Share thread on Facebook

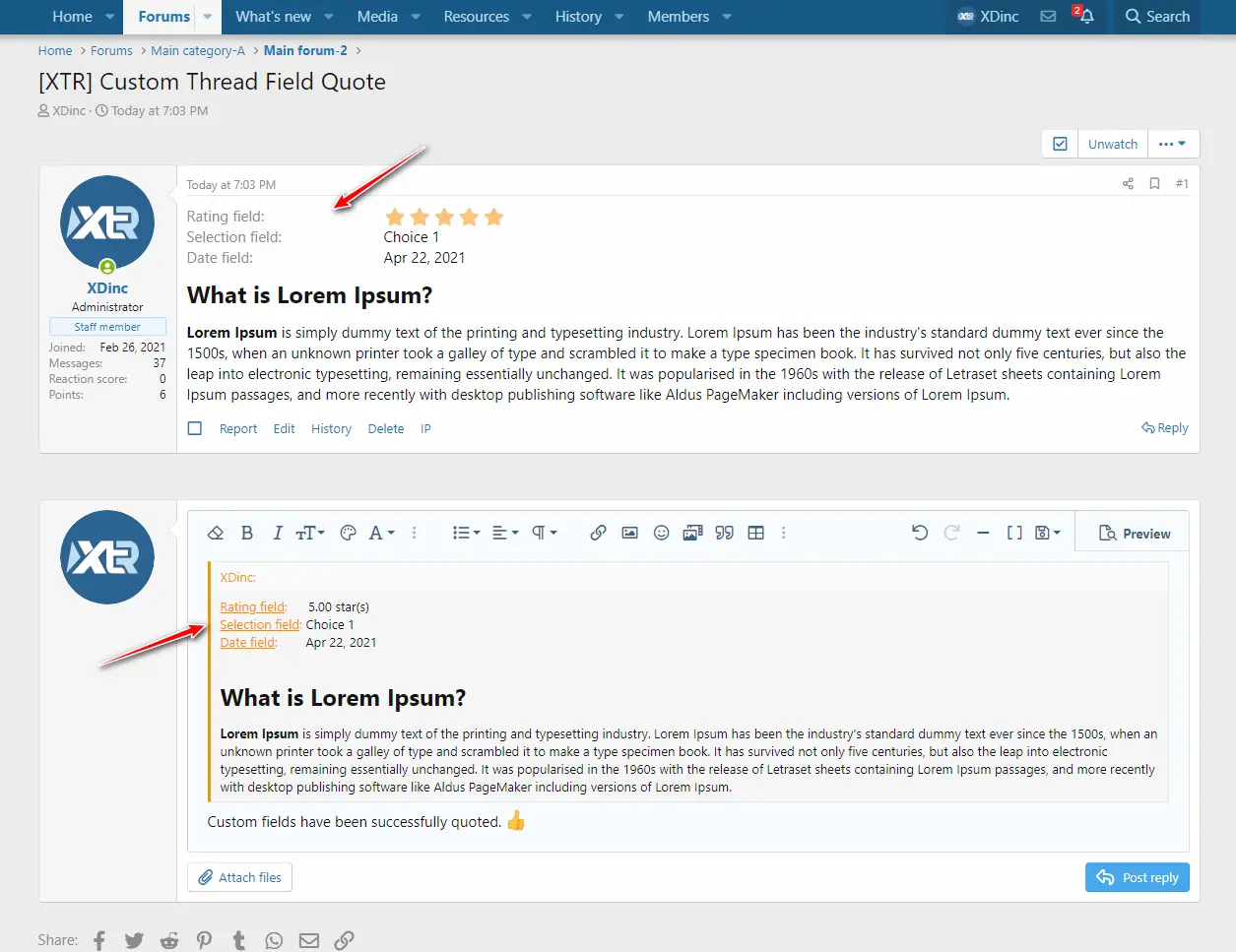tap(99, 940)
